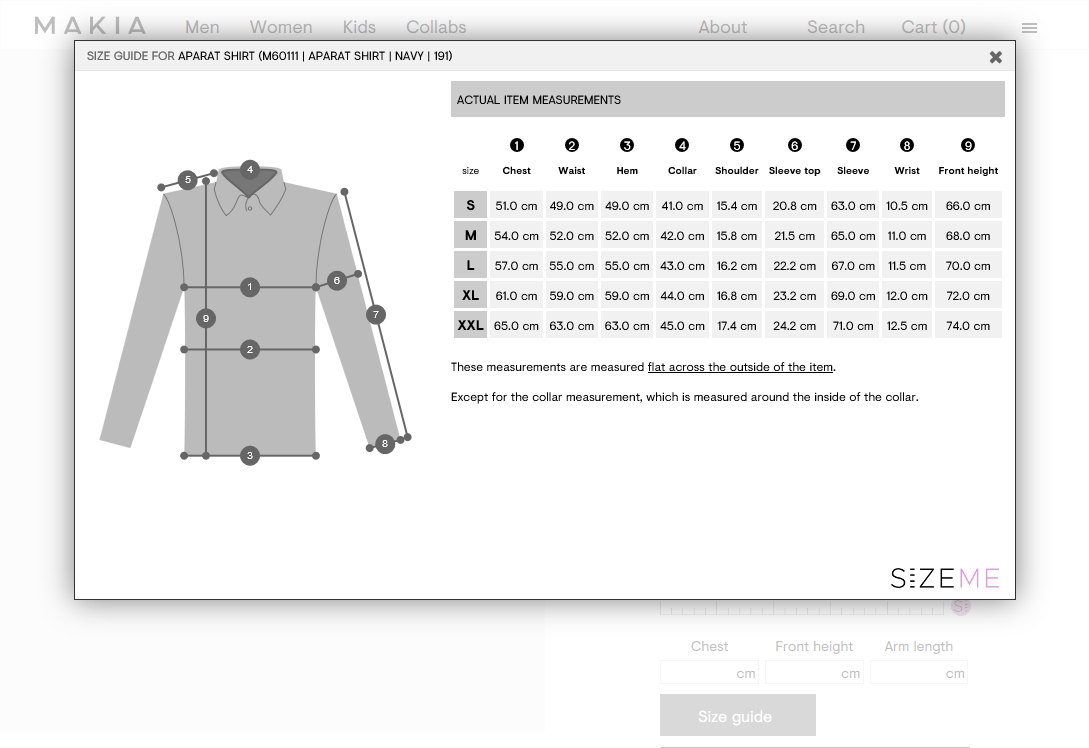Select marker 8 on the wrist
This screenshot has height=748, width=1089.
[385, 444]
